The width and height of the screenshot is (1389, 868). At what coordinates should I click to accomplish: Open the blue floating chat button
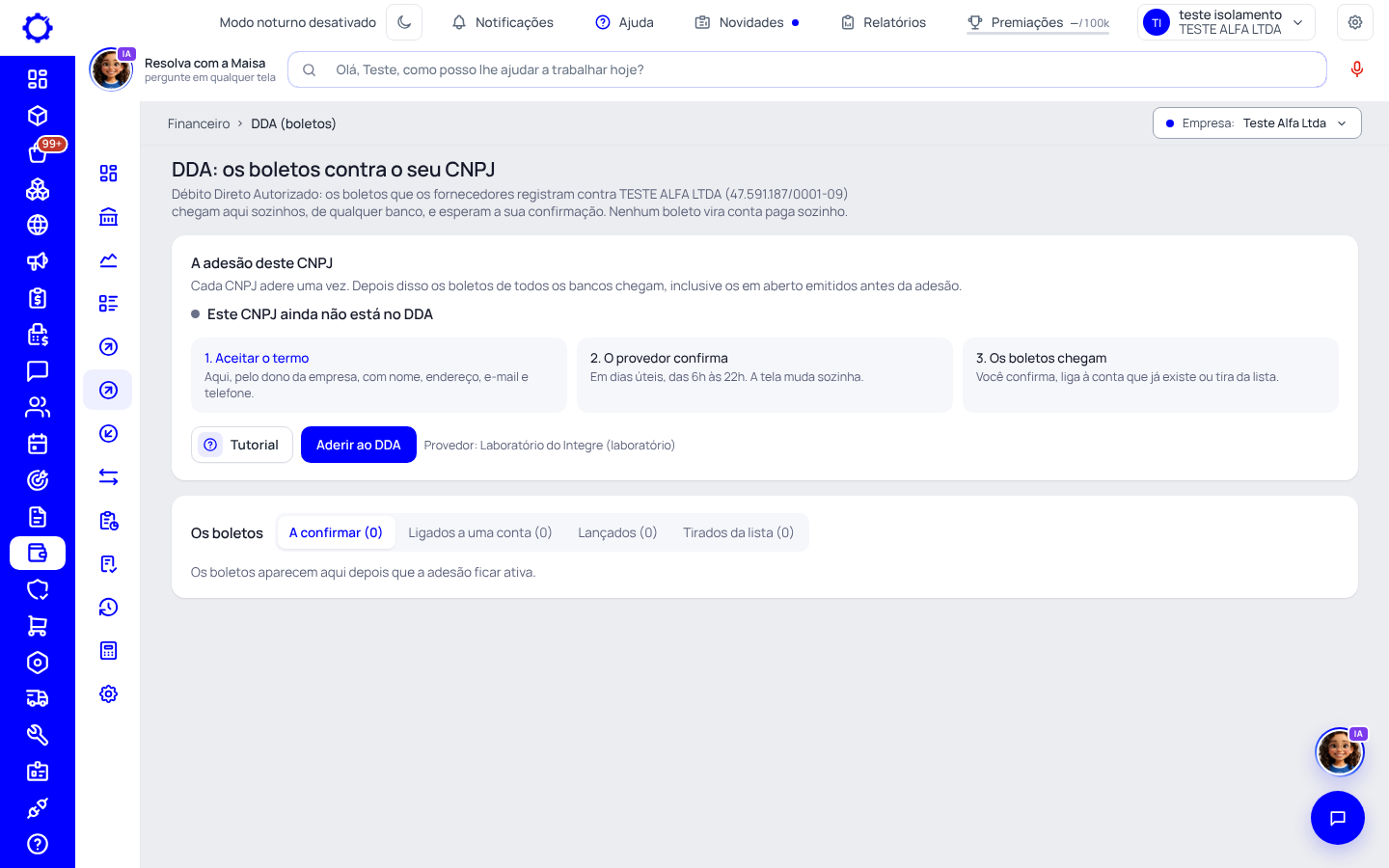coord(1338,818)
